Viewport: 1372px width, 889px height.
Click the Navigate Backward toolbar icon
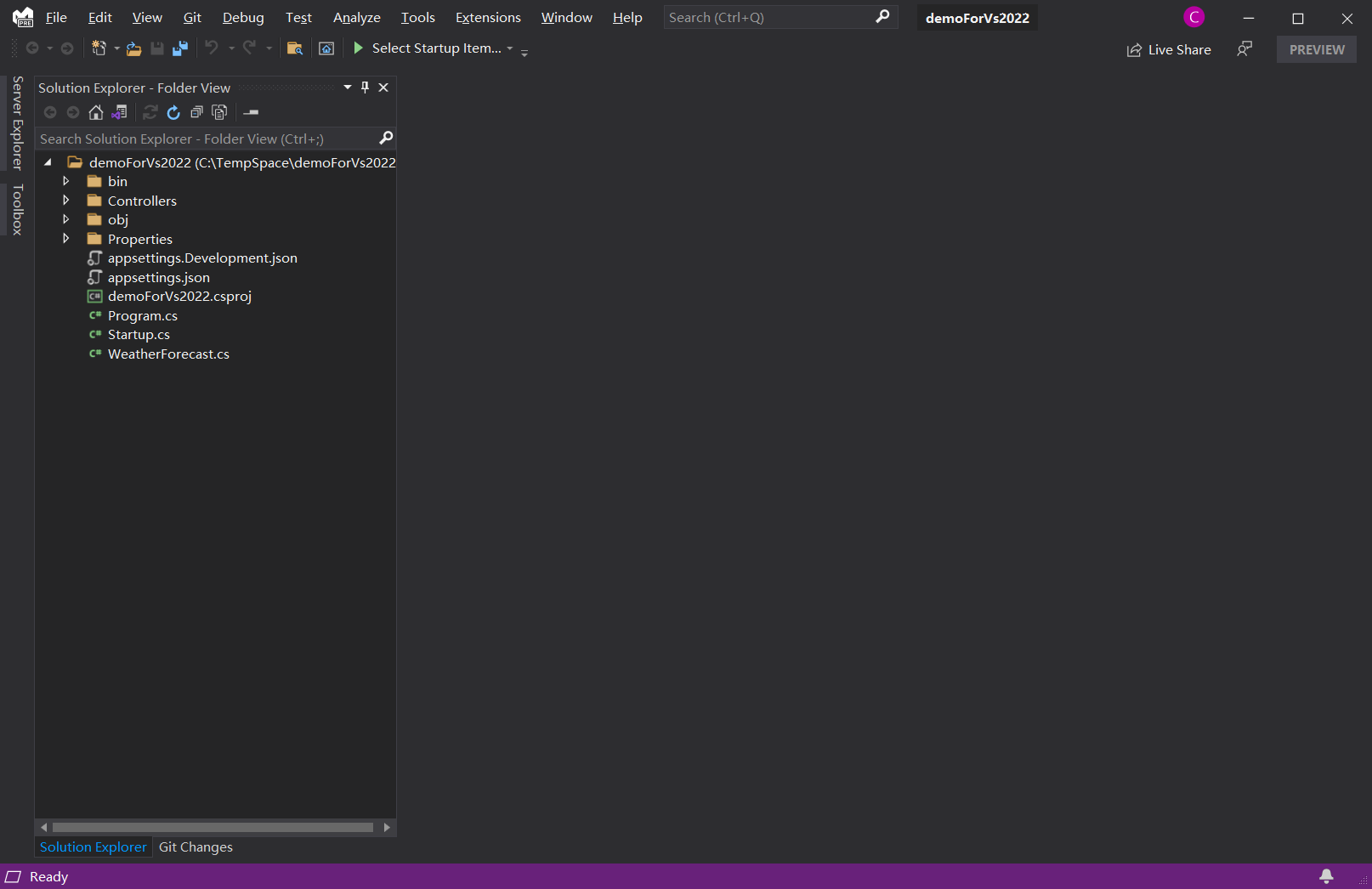(x=32, y=48)
